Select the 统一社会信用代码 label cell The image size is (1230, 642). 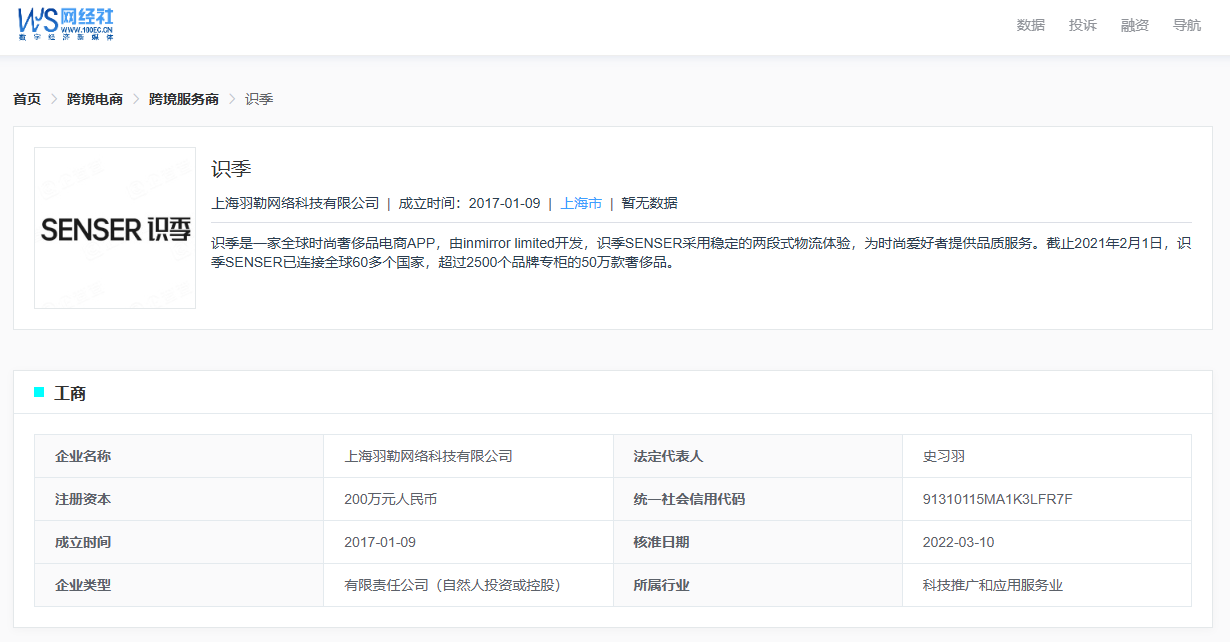click(x=758, y=499)
